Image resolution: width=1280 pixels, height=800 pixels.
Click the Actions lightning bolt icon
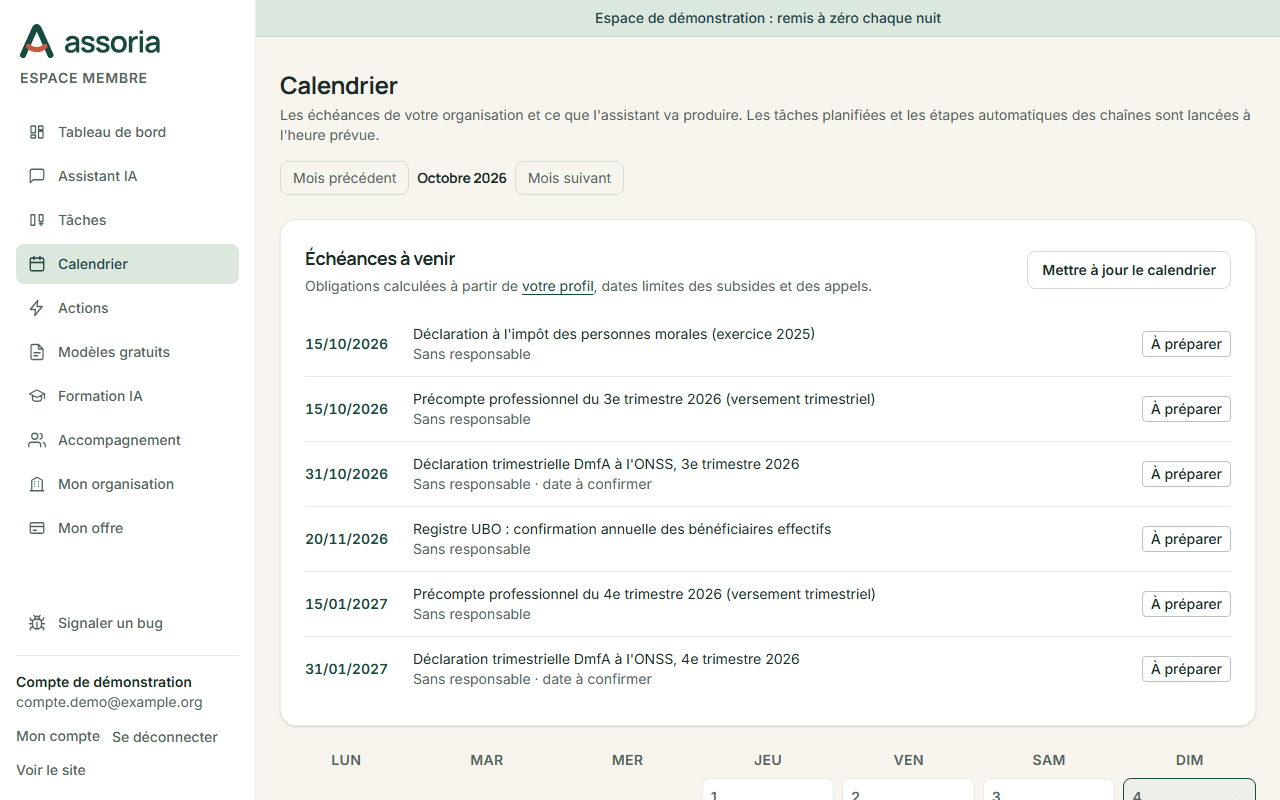coord(37,308)
